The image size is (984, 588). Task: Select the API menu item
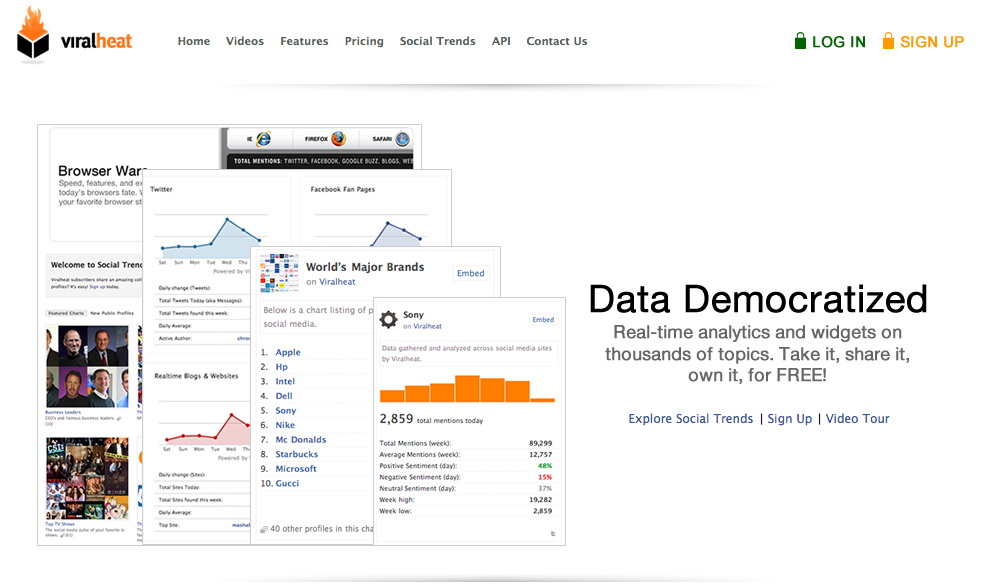point(501,41)
